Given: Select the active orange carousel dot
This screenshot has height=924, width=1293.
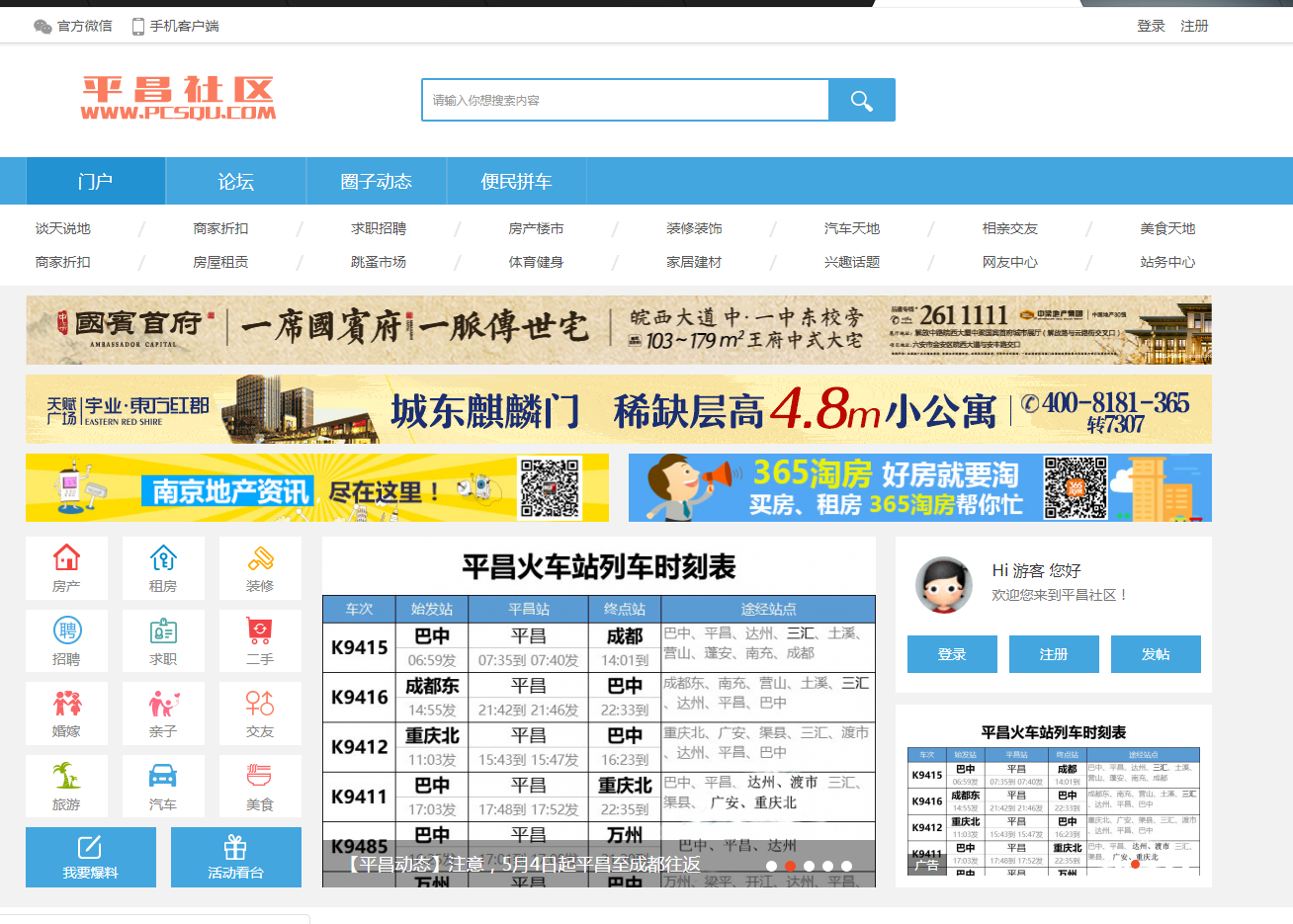Looking at the screenshot, I should (x=790, y=866).
